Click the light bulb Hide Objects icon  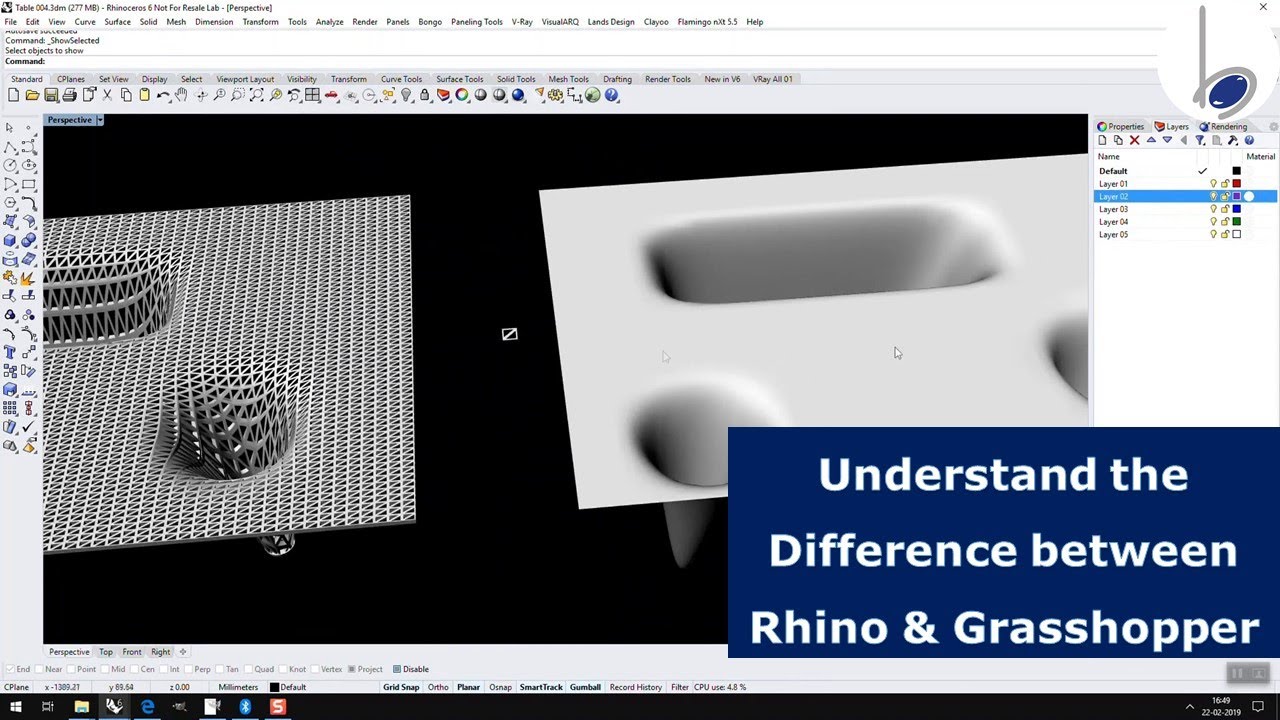[x=406, y=95]
